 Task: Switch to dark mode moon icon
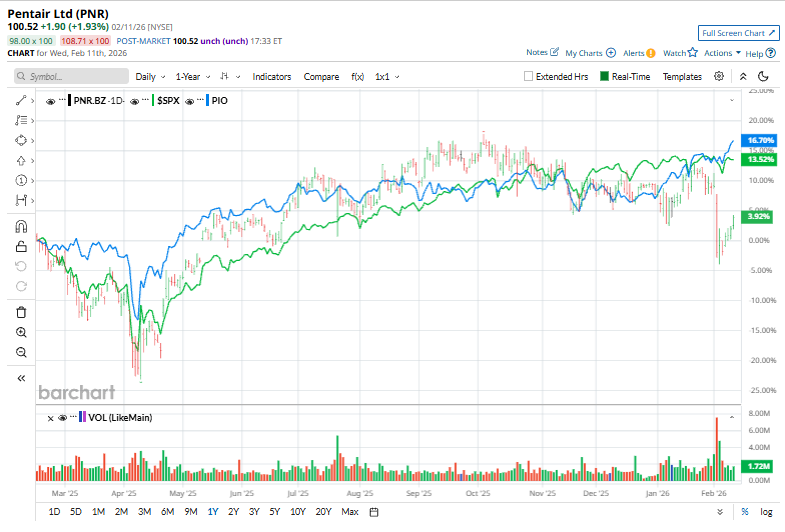pos(763,76)
